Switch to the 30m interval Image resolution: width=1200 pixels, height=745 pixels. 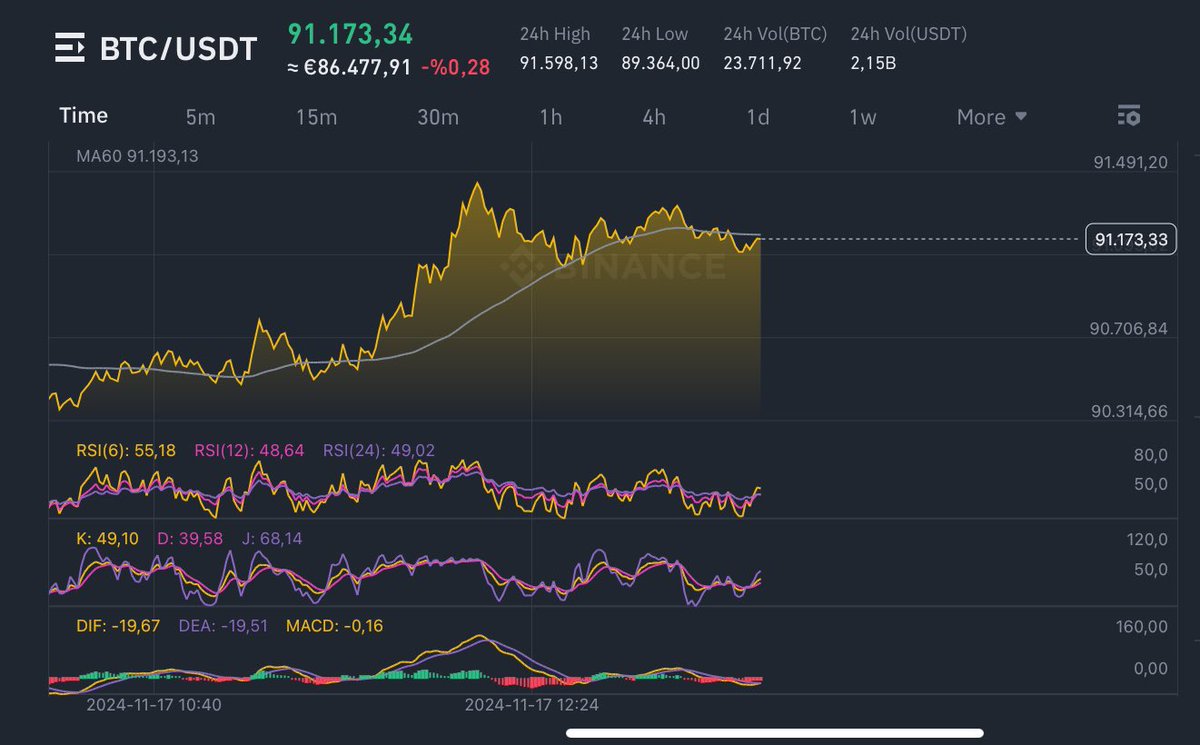[438, 117]
